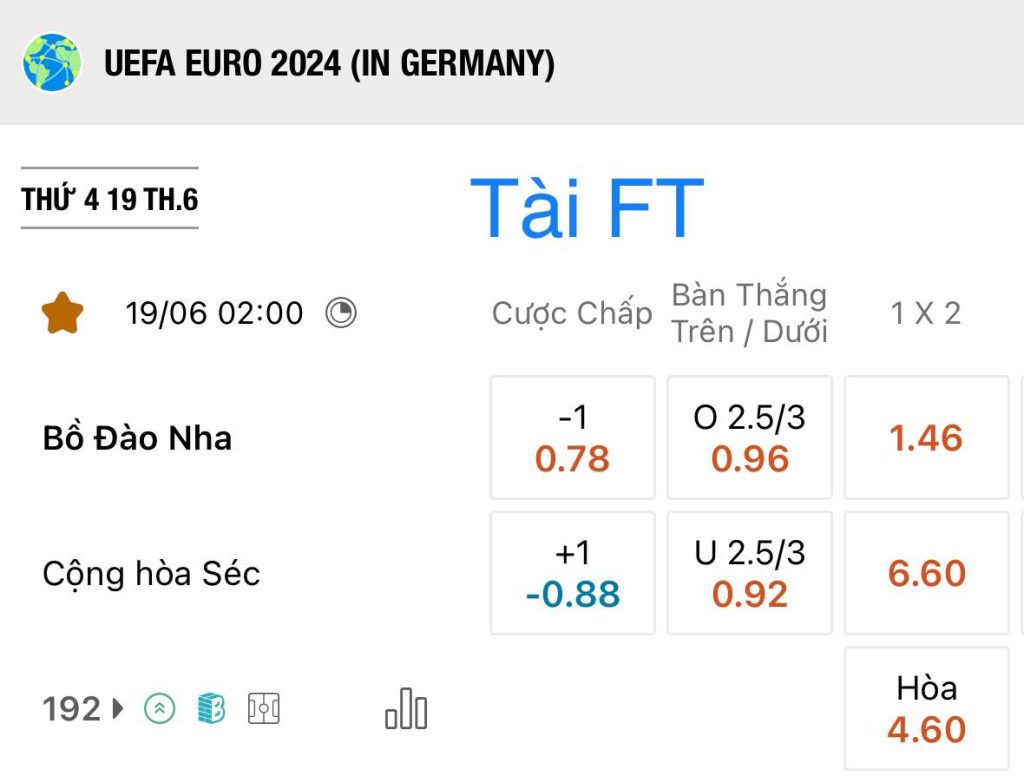Bet on Bồ Đào Nha win at 1.46
Viewport: 1024px width, 783px height.
927,438
